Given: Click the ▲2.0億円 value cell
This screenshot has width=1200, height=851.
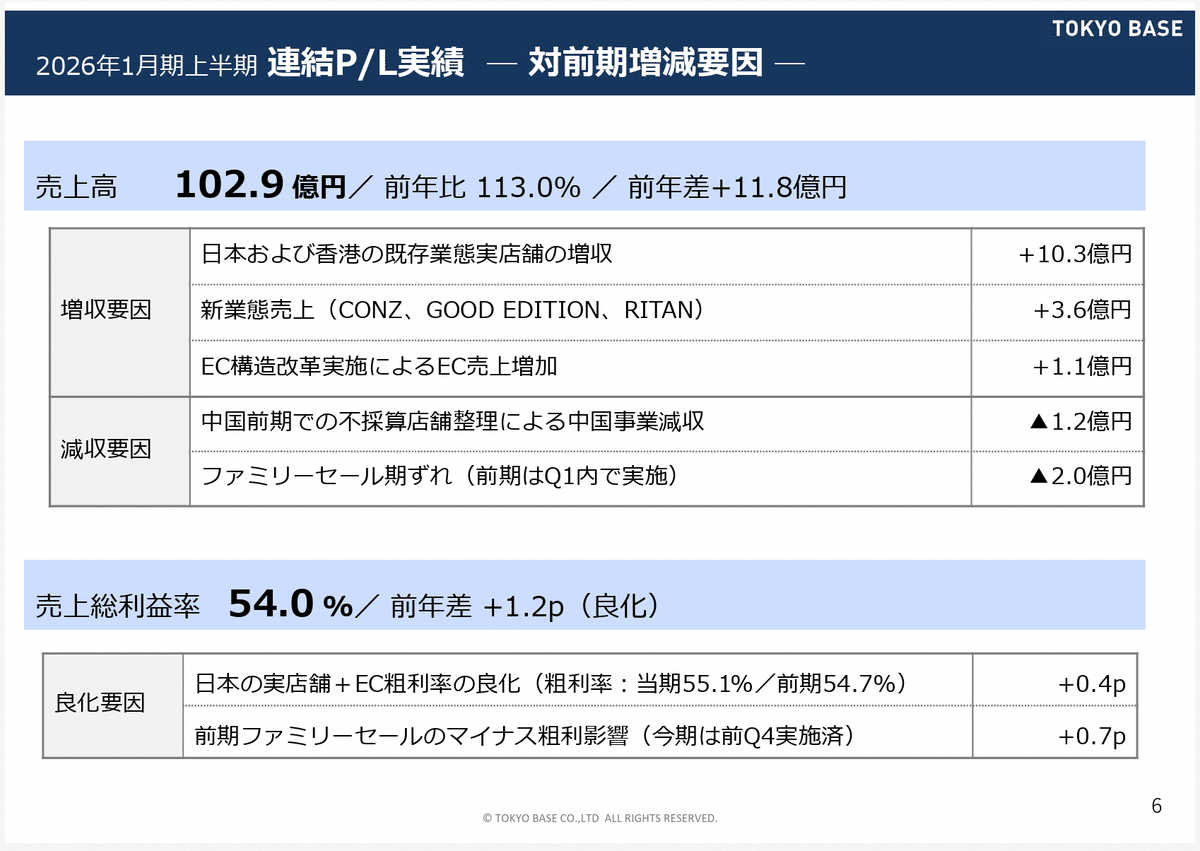Looking at the screenshot, I should pyautogui.click(x=1057, y=478).
